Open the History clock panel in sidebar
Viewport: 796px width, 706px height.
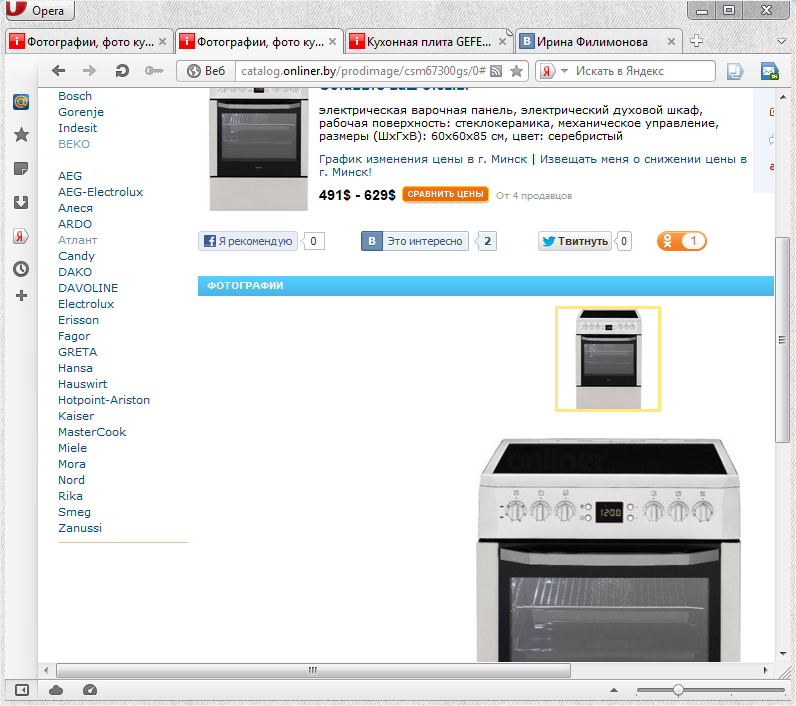pyautogui.click(x=21, y=269)
